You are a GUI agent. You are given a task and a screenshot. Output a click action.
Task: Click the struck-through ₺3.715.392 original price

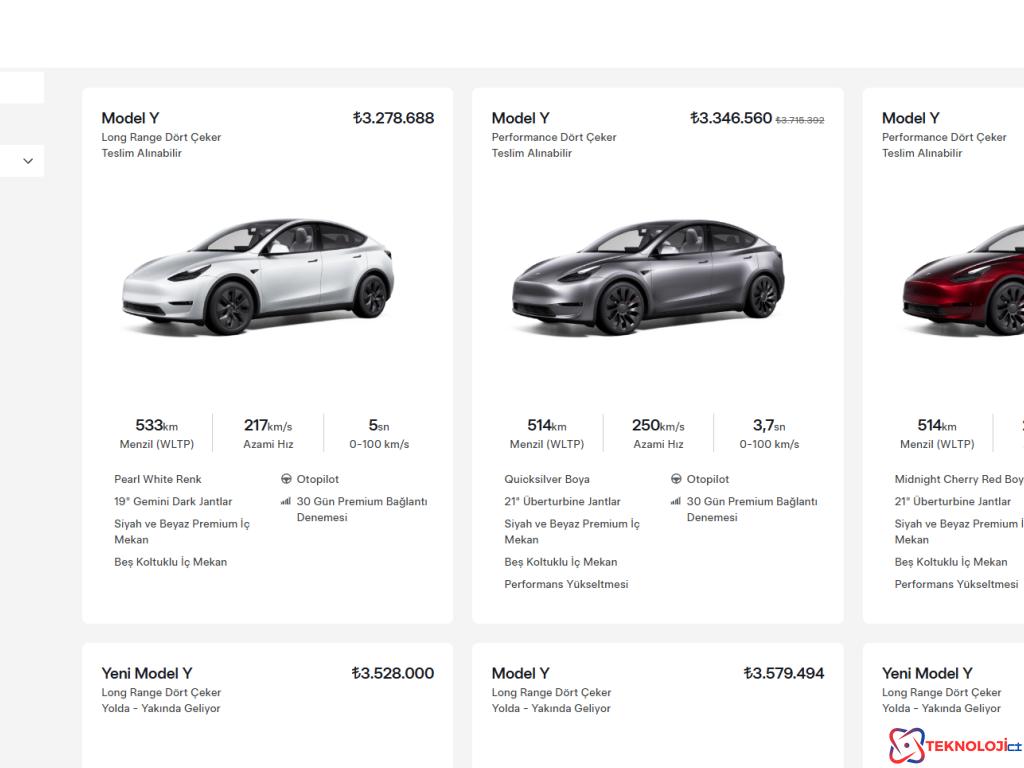coord(800,119)
